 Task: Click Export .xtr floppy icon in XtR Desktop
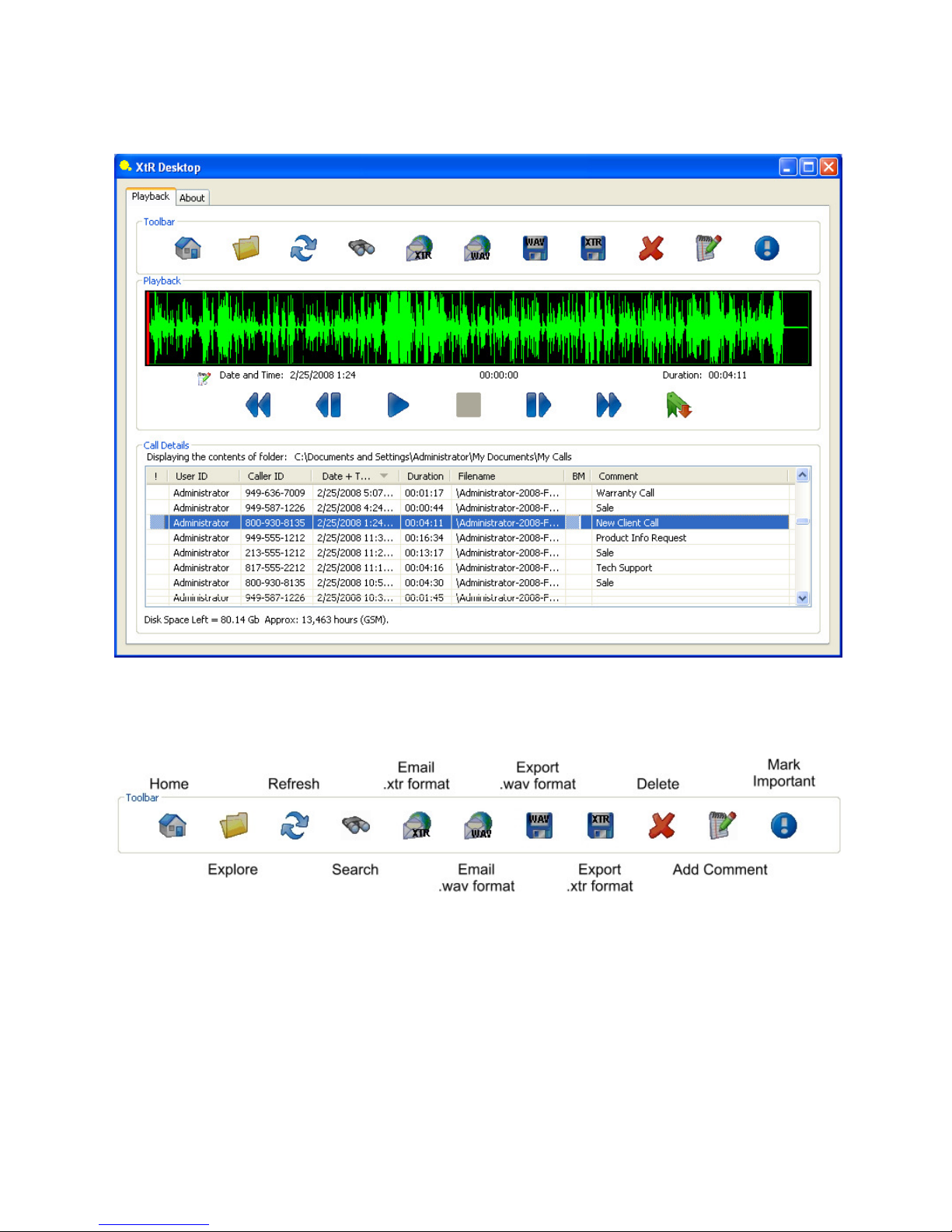(593, 248)
